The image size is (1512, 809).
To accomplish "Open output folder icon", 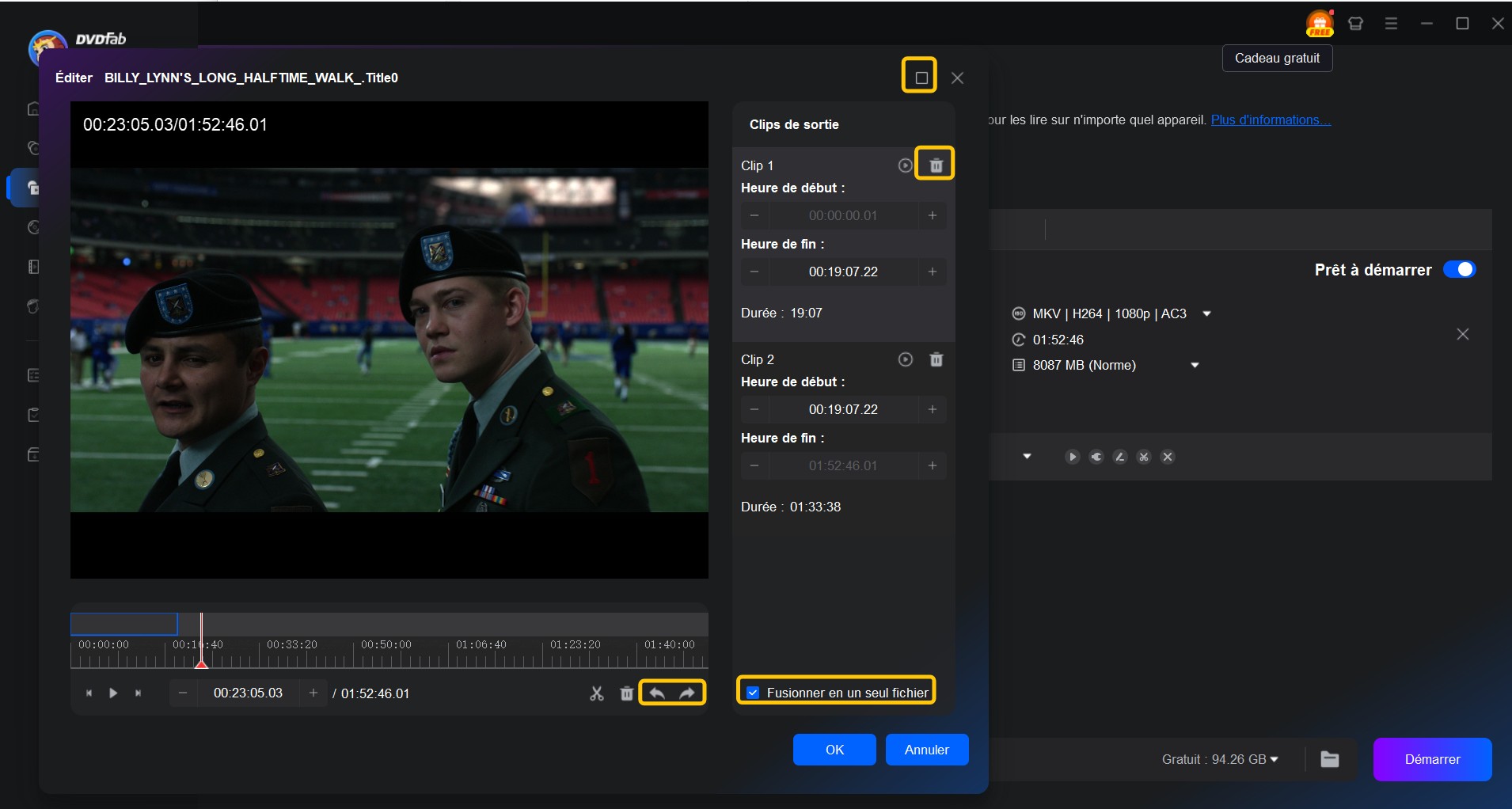I will tap(1330, 759).
